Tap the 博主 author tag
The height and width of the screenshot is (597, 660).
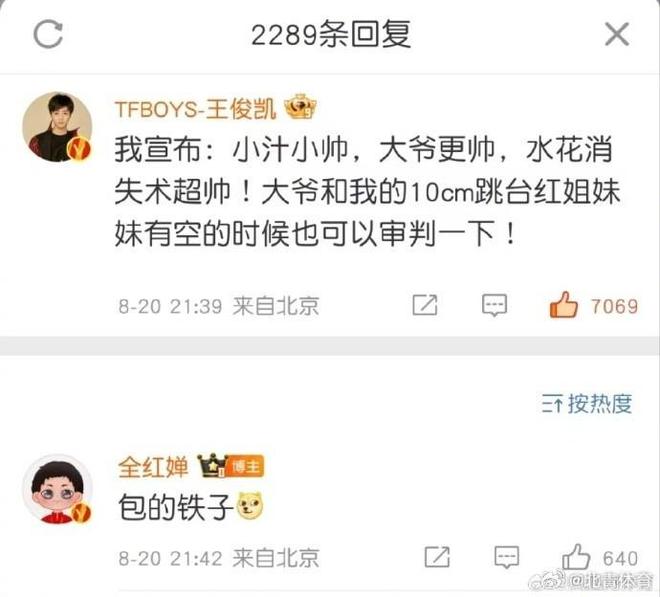pyautogui.click(x=245, y=466)
